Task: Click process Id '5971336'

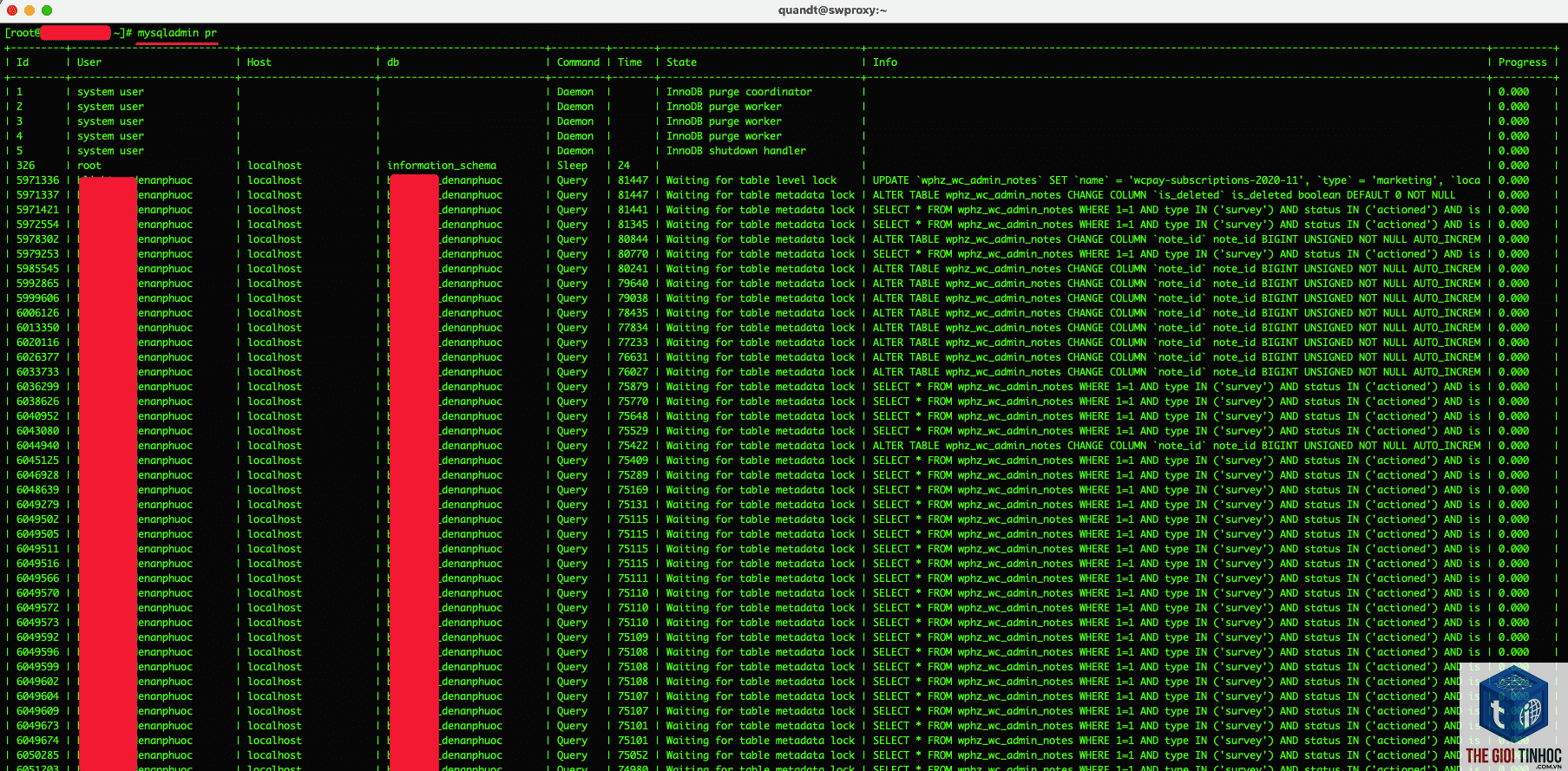Action: [37, 180]
